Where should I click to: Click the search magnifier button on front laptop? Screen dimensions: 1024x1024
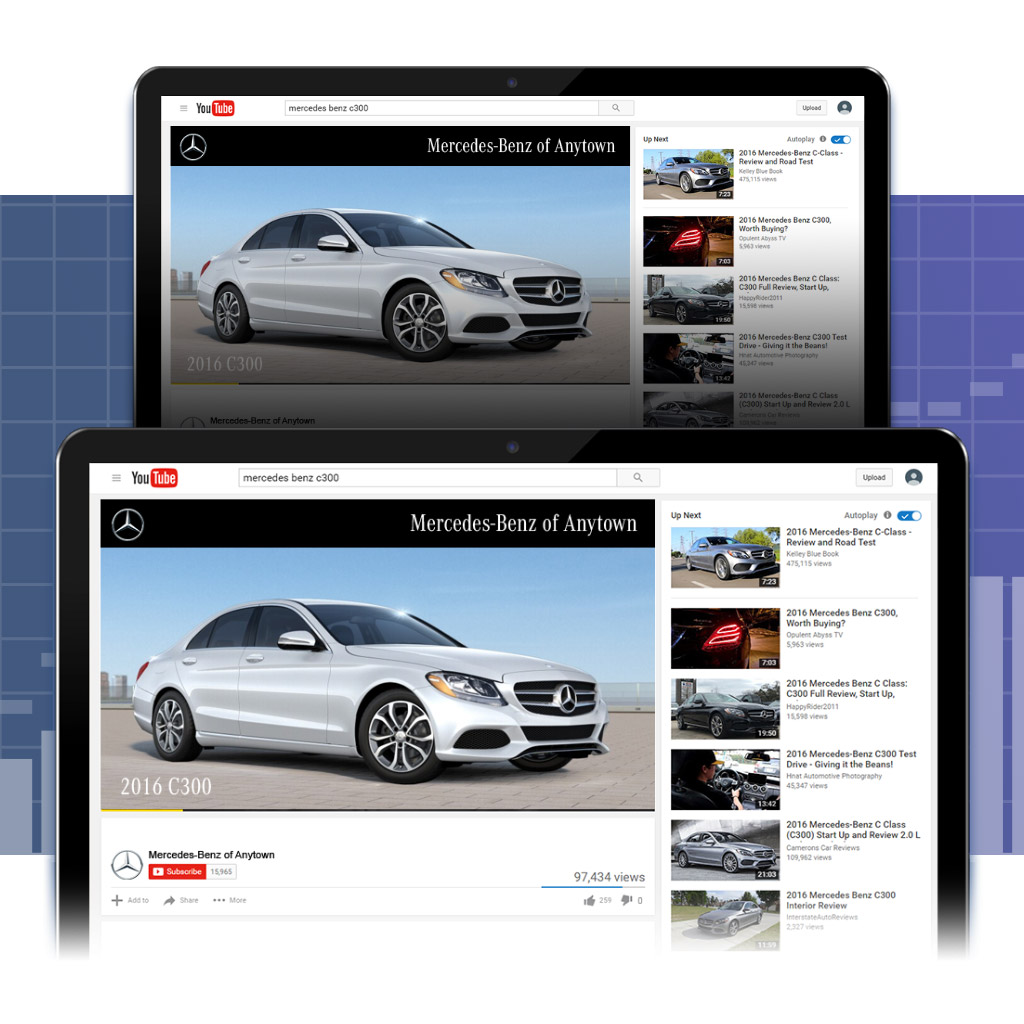tap(638, 478)
